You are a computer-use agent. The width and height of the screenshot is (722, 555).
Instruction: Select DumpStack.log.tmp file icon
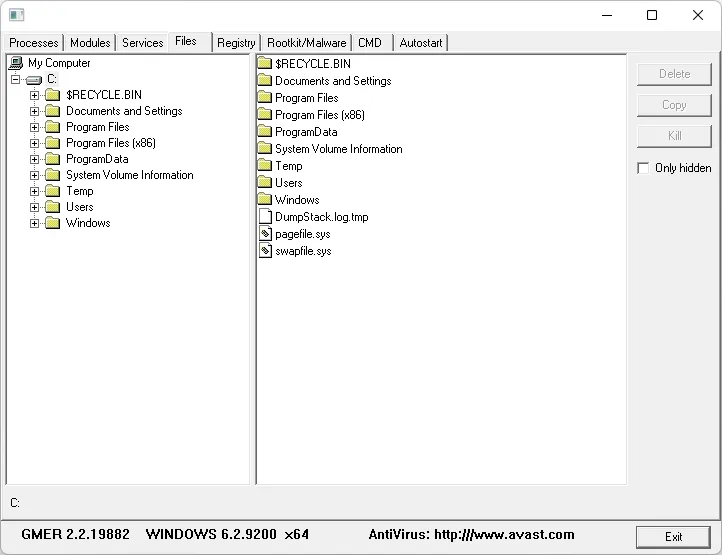point(265,217)
